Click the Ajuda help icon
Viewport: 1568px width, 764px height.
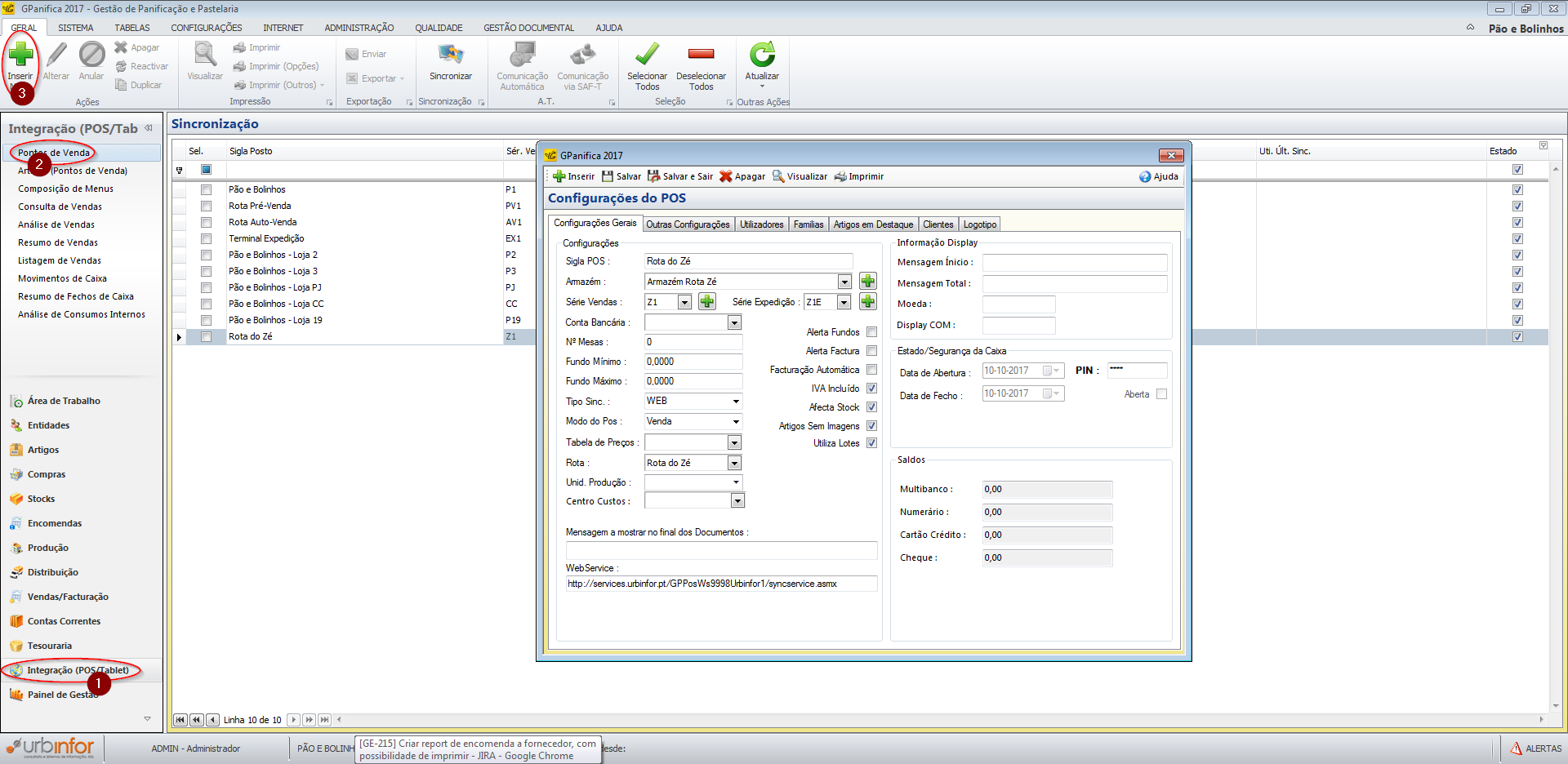click(1145, 176)
